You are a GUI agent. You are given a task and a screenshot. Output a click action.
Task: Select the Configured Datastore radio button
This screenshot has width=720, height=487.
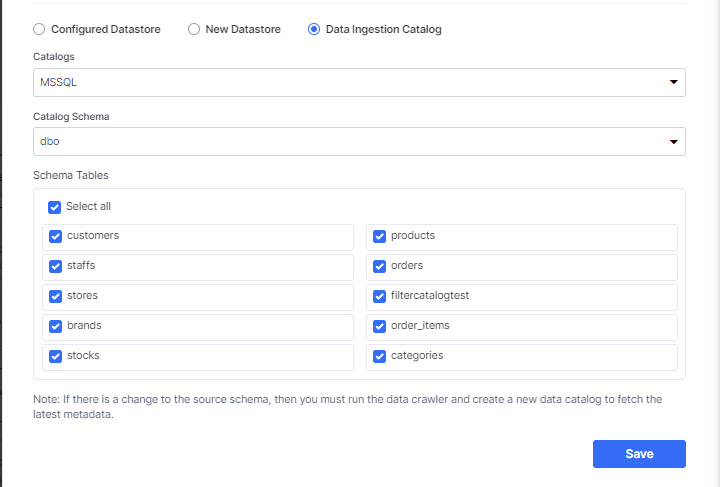[39, 29]
